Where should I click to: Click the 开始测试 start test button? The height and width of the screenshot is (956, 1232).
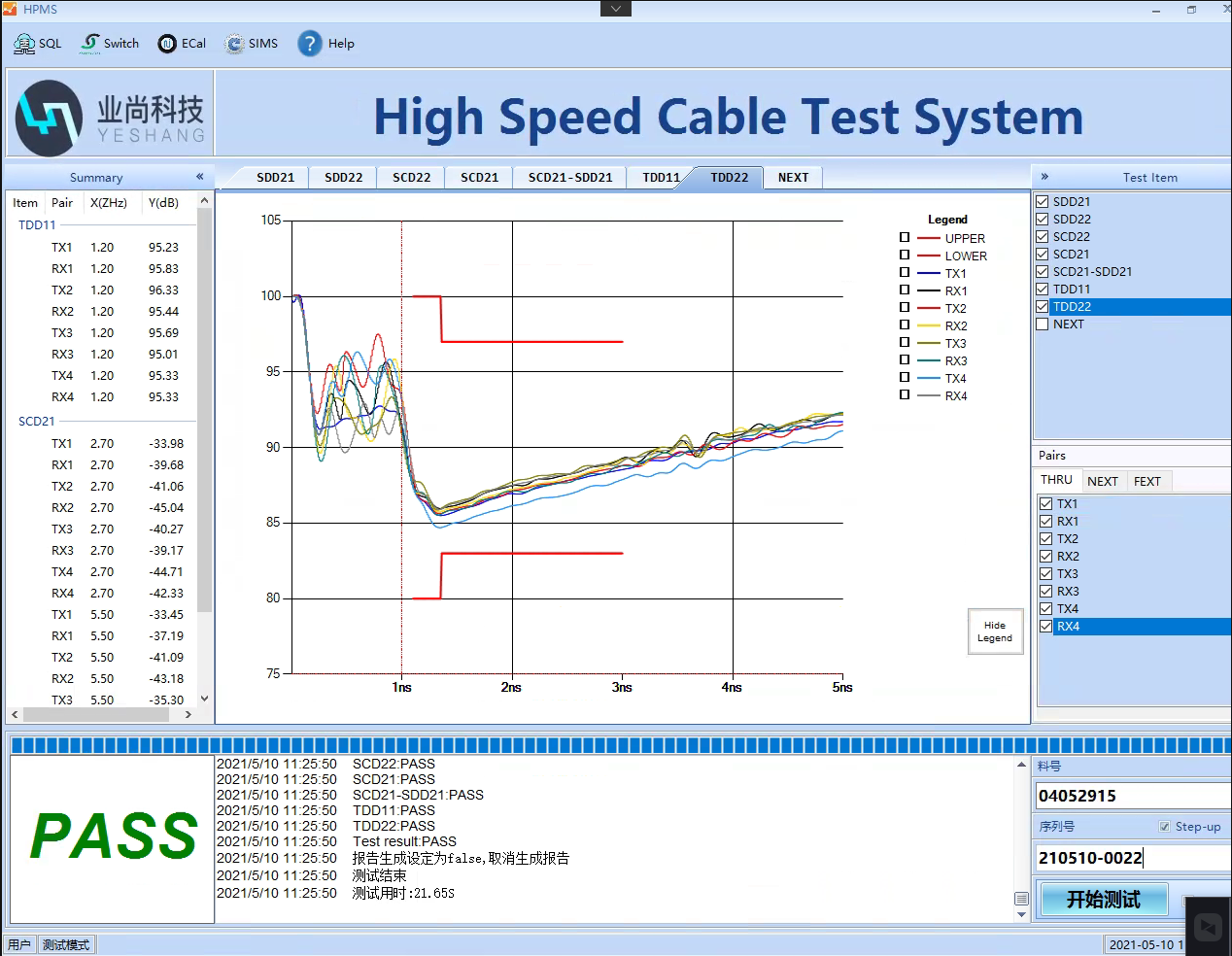click(1104, 900)
